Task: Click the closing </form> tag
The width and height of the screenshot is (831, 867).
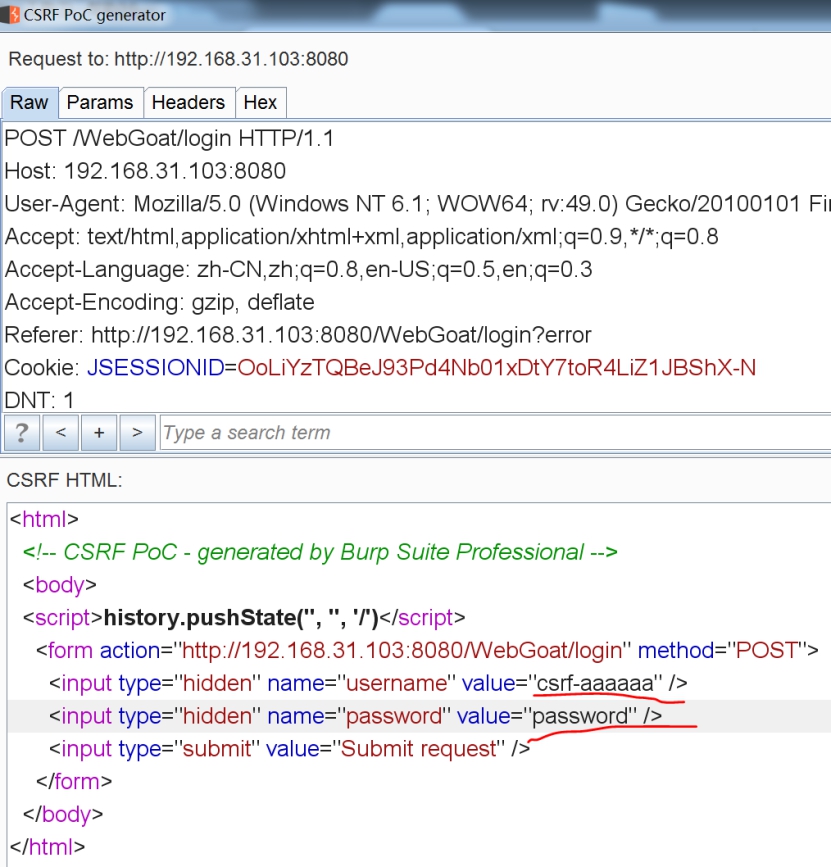Action: click(74, 782)
